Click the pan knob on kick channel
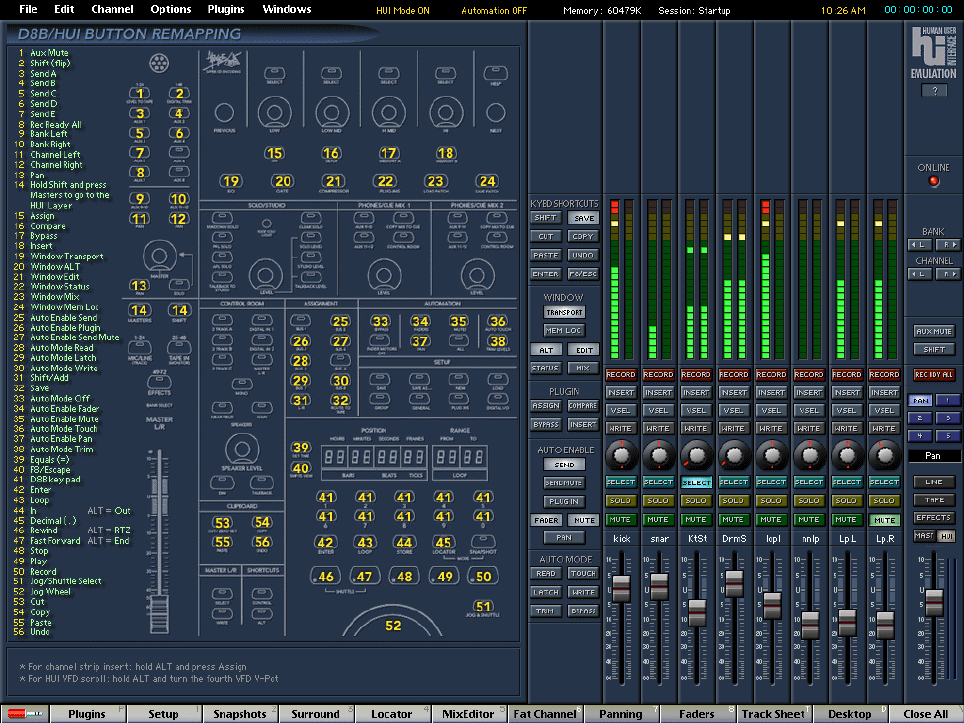Screen dimensions: 964x723 620,456
